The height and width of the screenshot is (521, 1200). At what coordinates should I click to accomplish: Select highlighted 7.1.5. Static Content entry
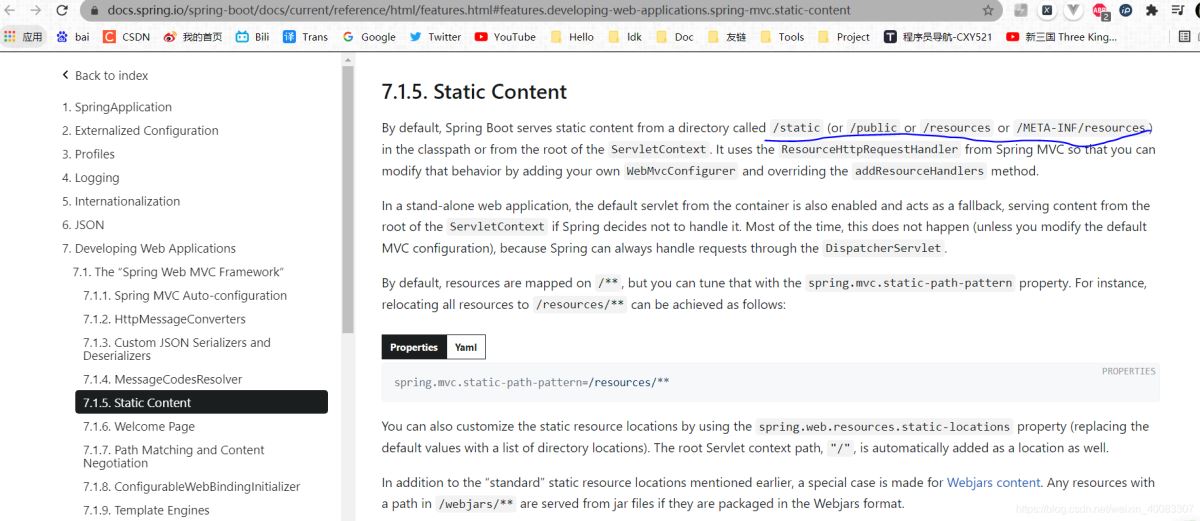(x=201, y=402)
